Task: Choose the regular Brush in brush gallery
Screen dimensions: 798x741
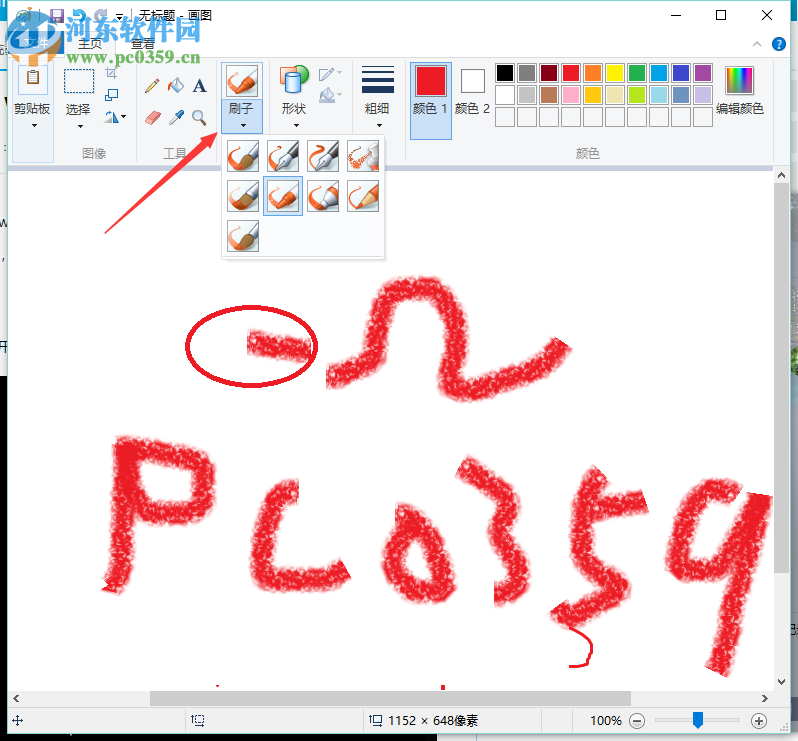Action: coord(243,156)
